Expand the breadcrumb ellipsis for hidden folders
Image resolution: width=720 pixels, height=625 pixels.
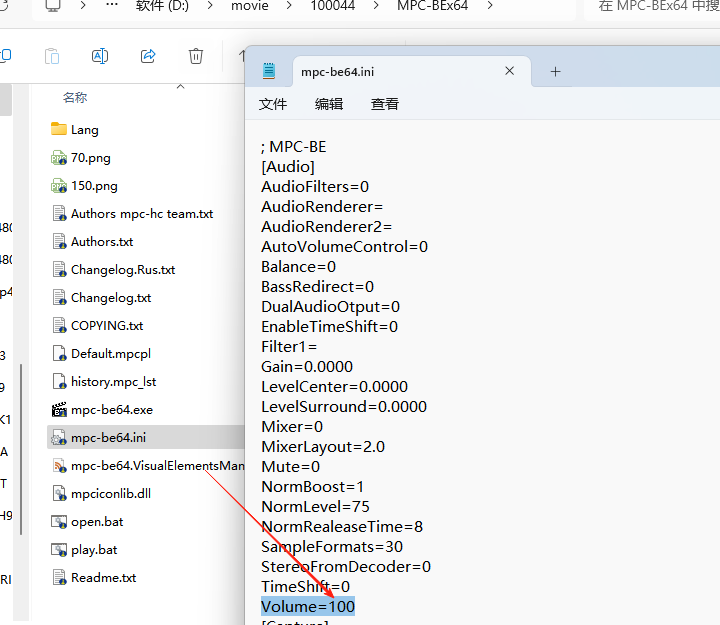pos(111,7)
